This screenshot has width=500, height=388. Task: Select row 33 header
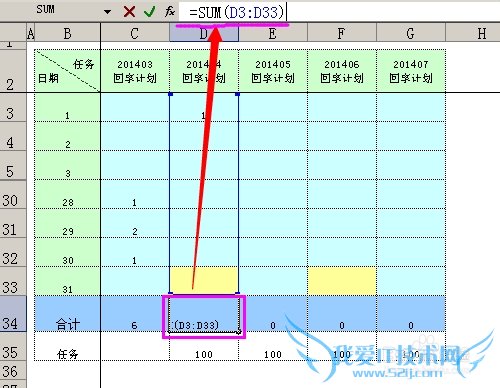pyautogui.click(x=13, y=281)
